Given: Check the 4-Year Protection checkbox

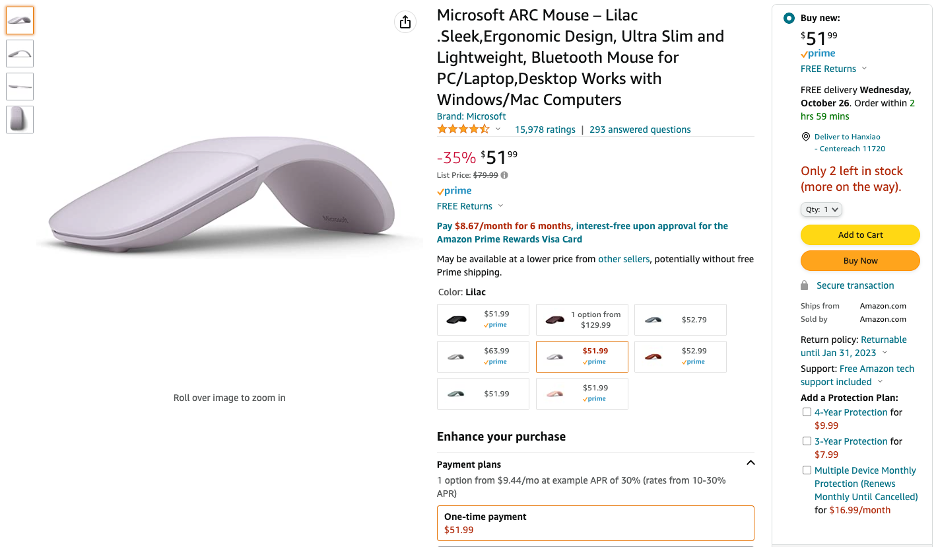Looking at the screenshot, I should click(807, 412).
